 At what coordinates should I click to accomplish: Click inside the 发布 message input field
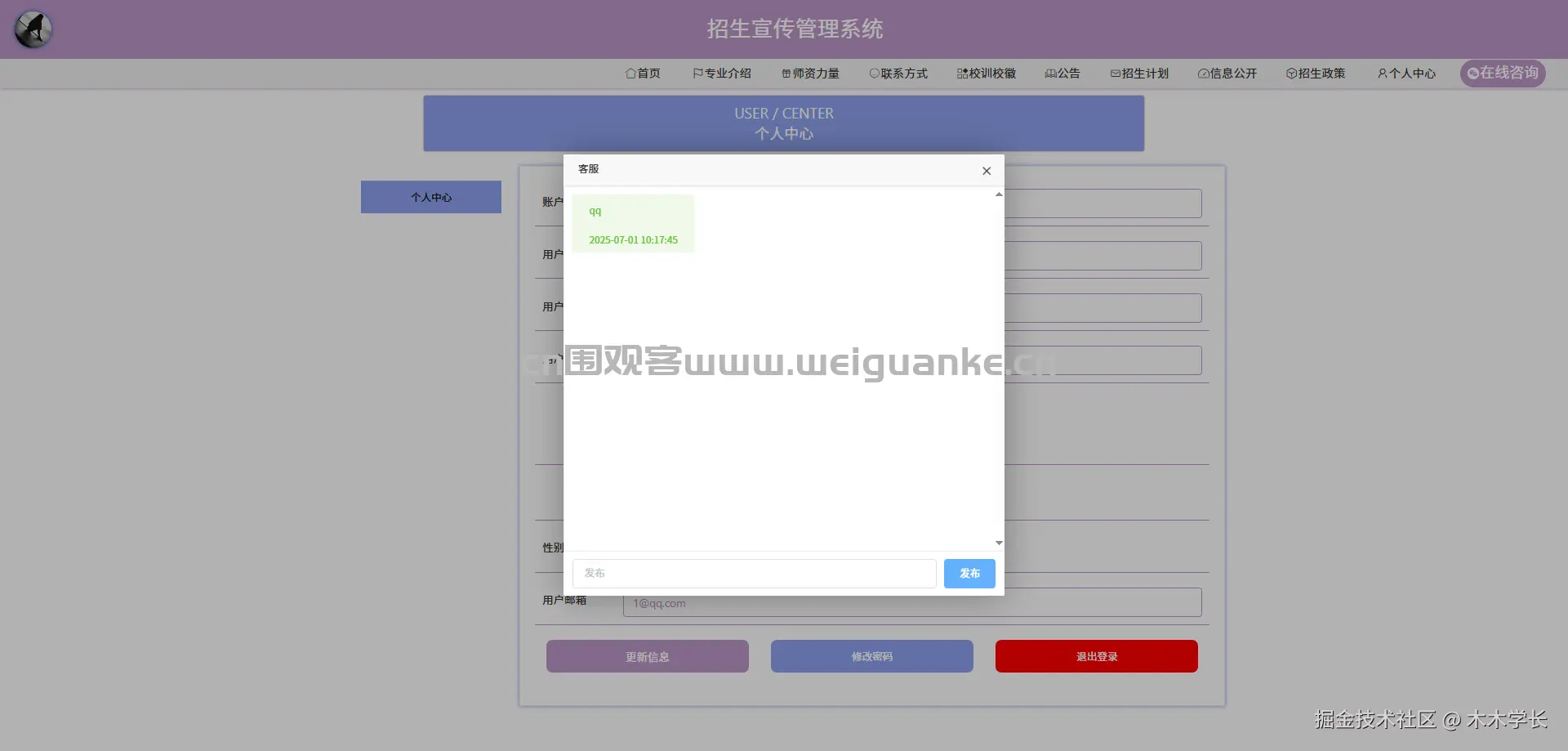tap(753, 573)
